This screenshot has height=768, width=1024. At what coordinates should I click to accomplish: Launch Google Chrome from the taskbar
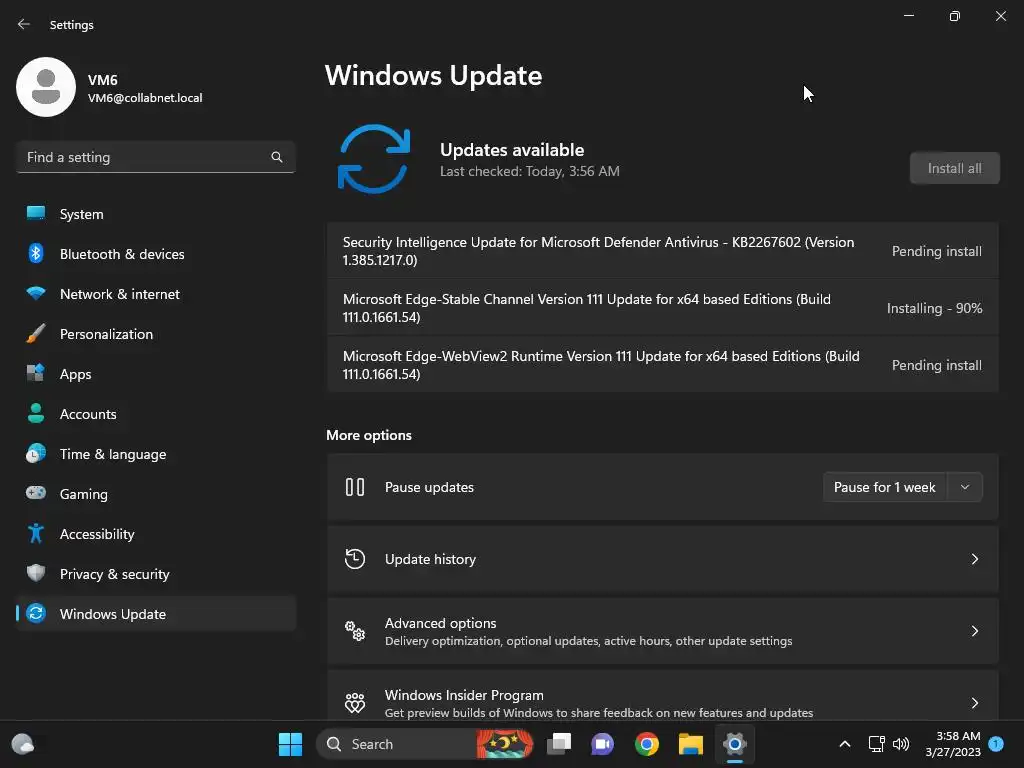click(x=647, y=744)
